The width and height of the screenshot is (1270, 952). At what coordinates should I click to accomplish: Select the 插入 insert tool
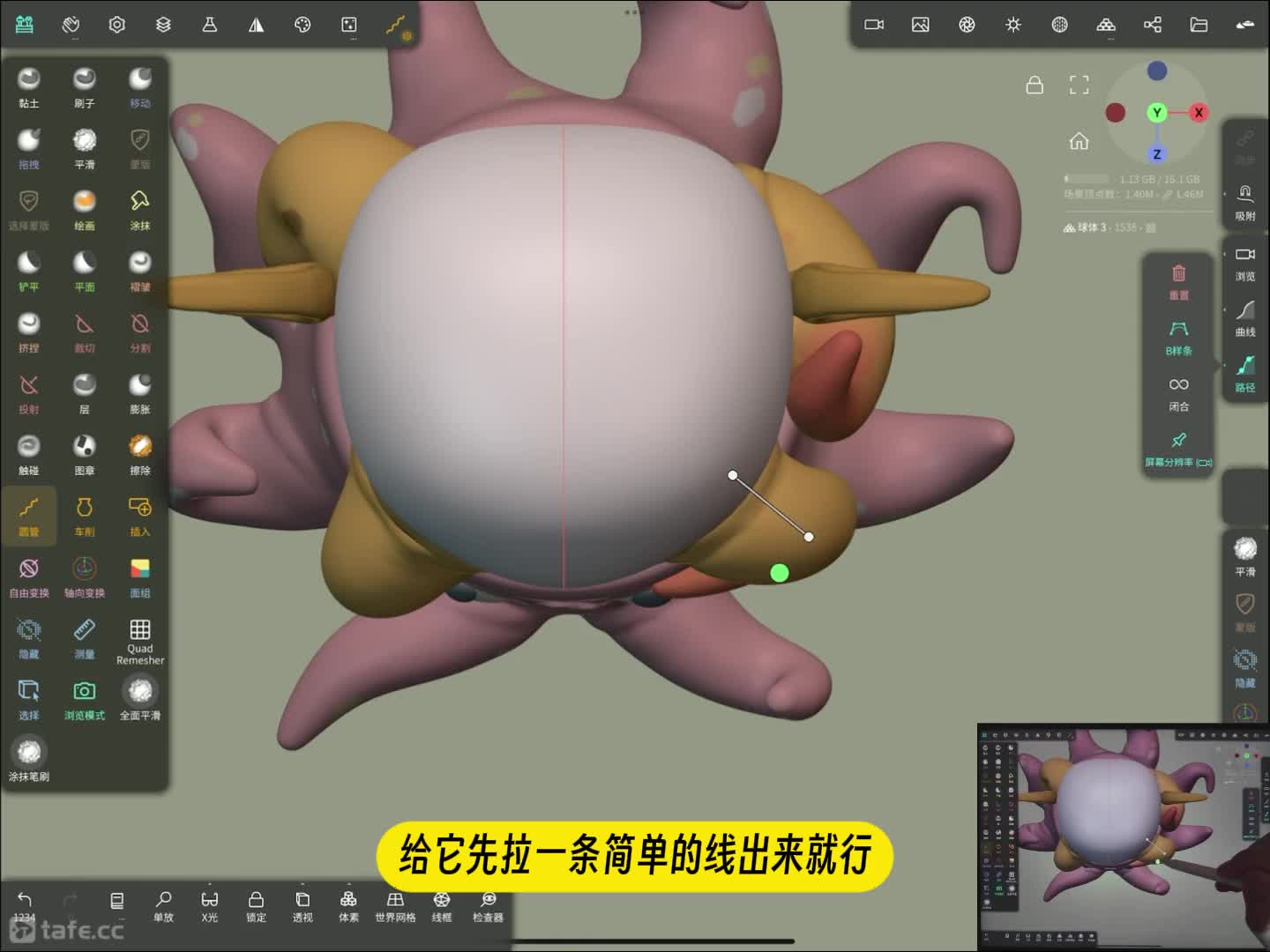(140, 516)
